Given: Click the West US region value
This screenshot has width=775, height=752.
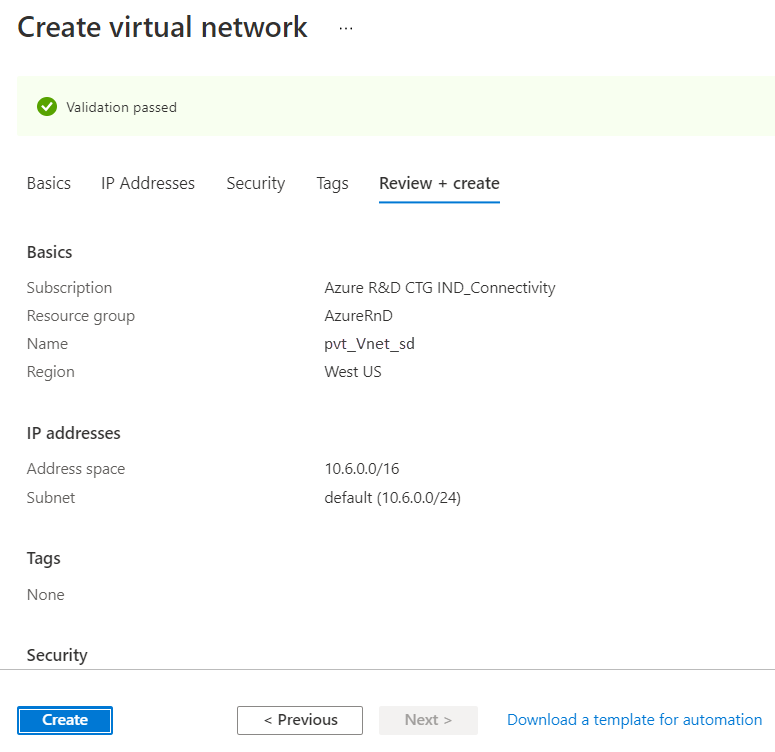Looking at the screenshot, I should click(353, 372).
